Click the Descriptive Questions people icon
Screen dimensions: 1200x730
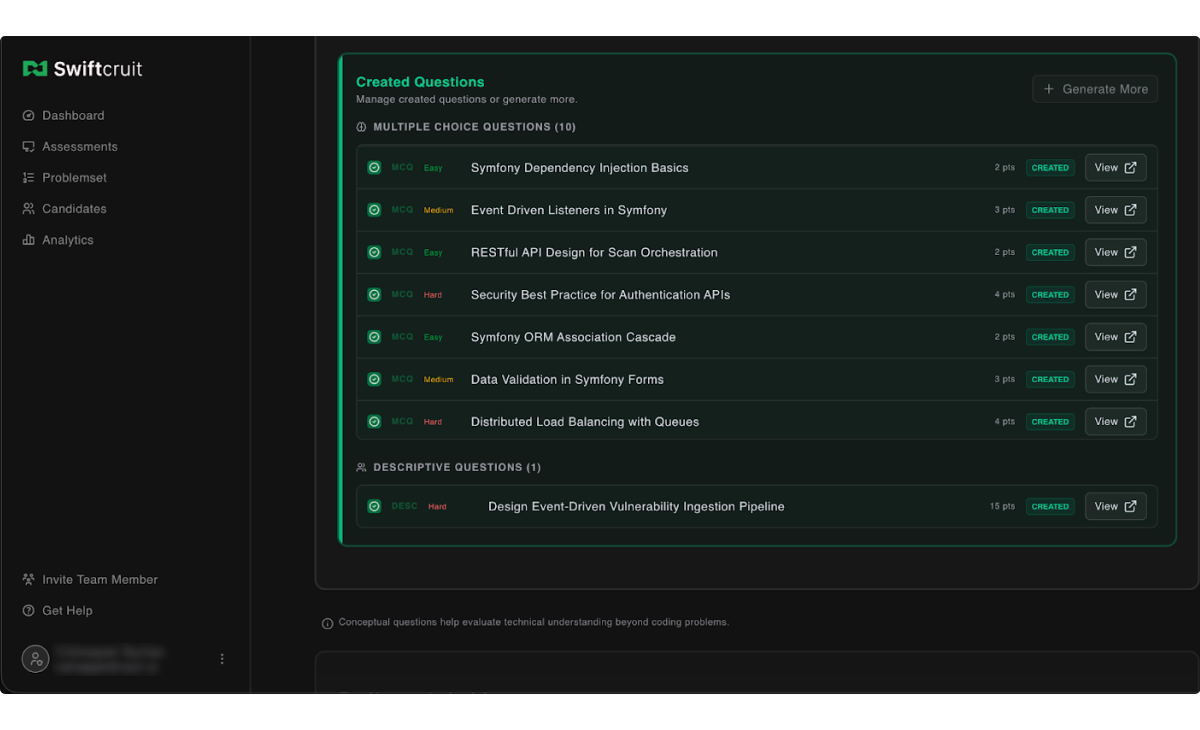click(x=362, y=467)
